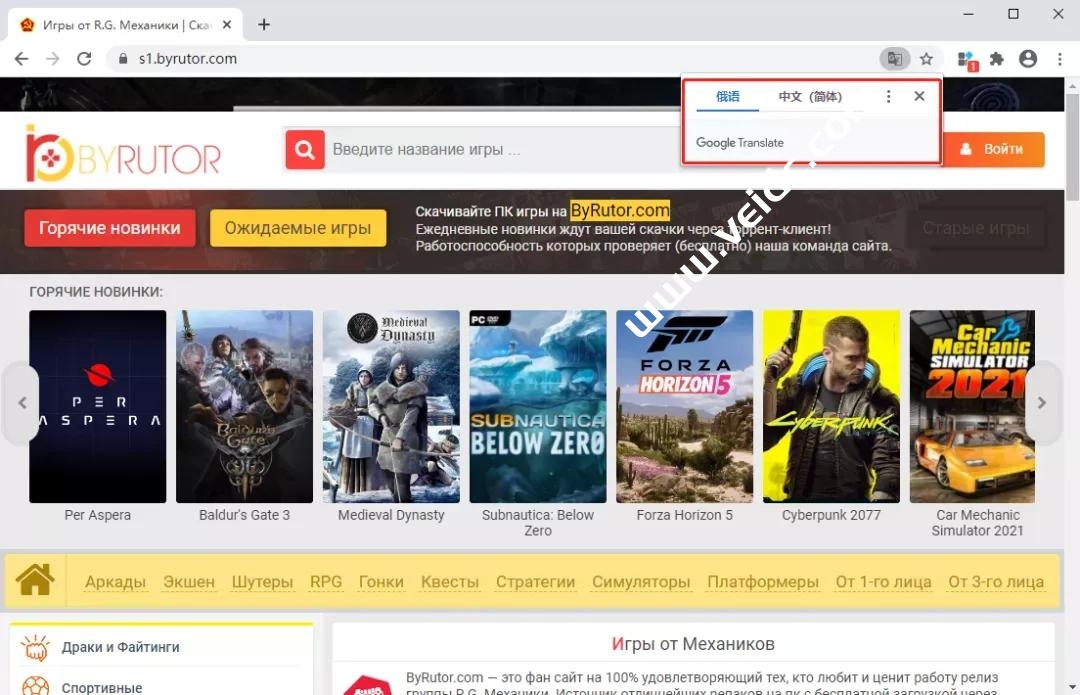Open the Medieval Dynasty cover
Image resolution: width=1080 pixels, height=695 pixels.
click(391, 406)
